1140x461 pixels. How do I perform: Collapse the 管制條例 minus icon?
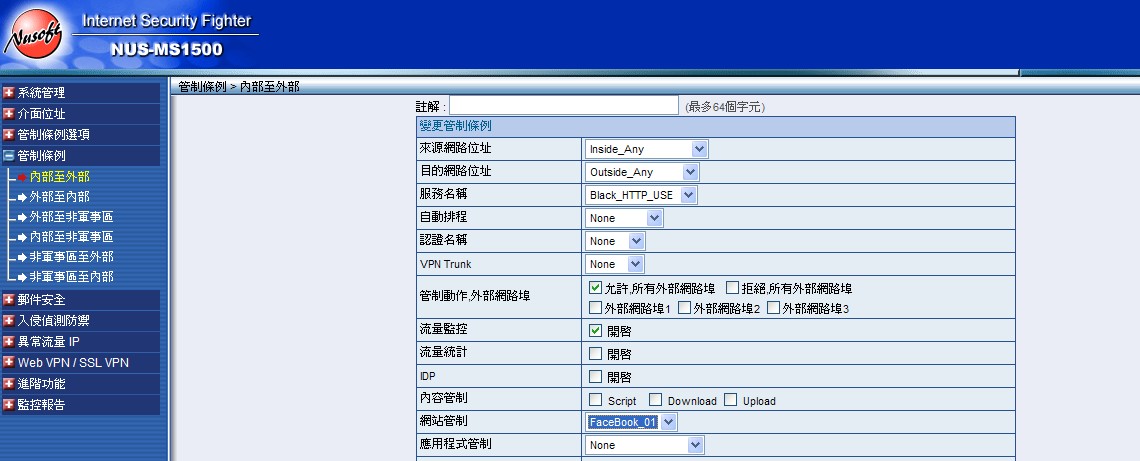[9, 156]
